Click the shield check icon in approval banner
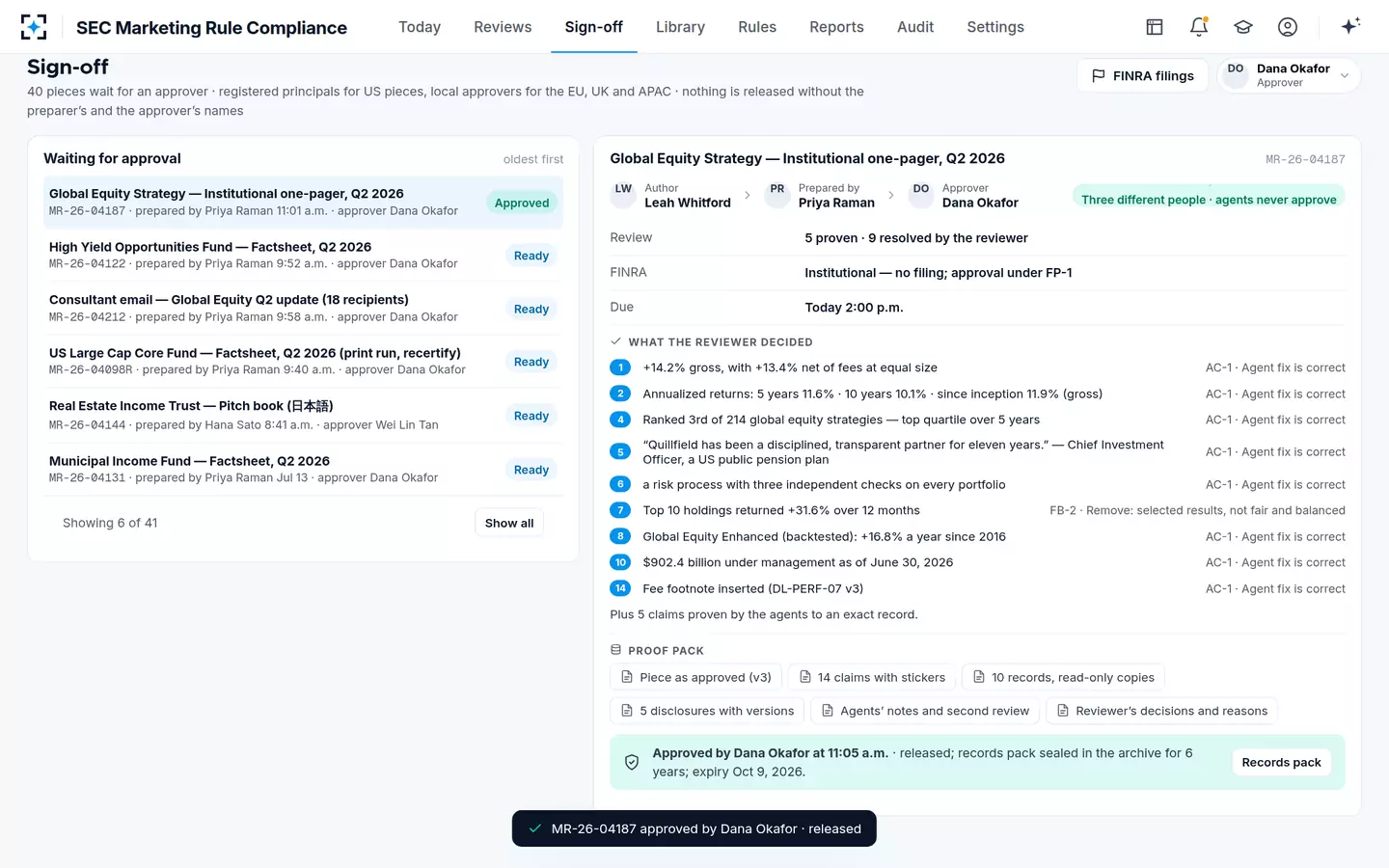Viewport: 1389px width, 868px height. coord(632,762)
